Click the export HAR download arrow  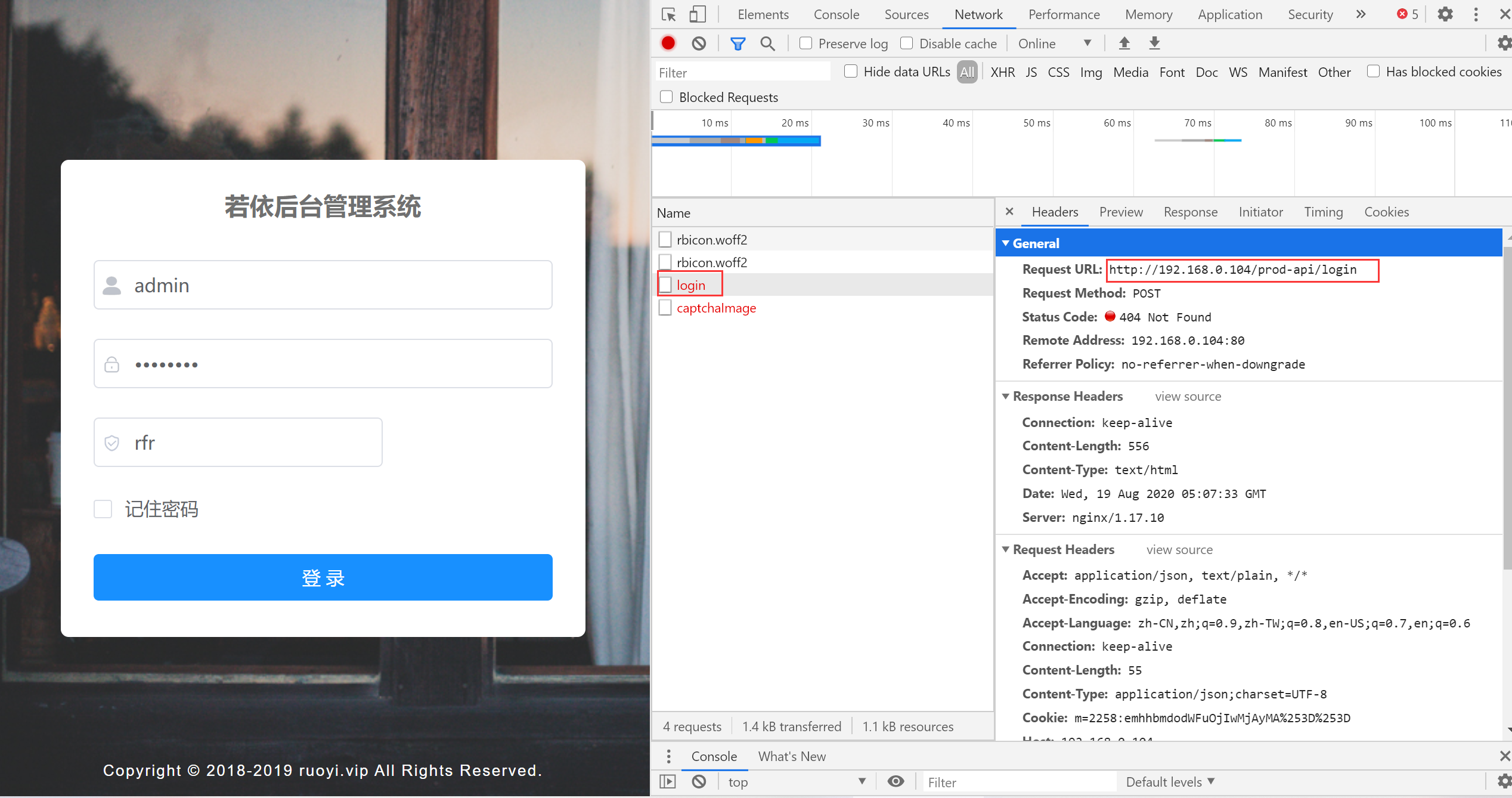click(x=1154, y=43)
